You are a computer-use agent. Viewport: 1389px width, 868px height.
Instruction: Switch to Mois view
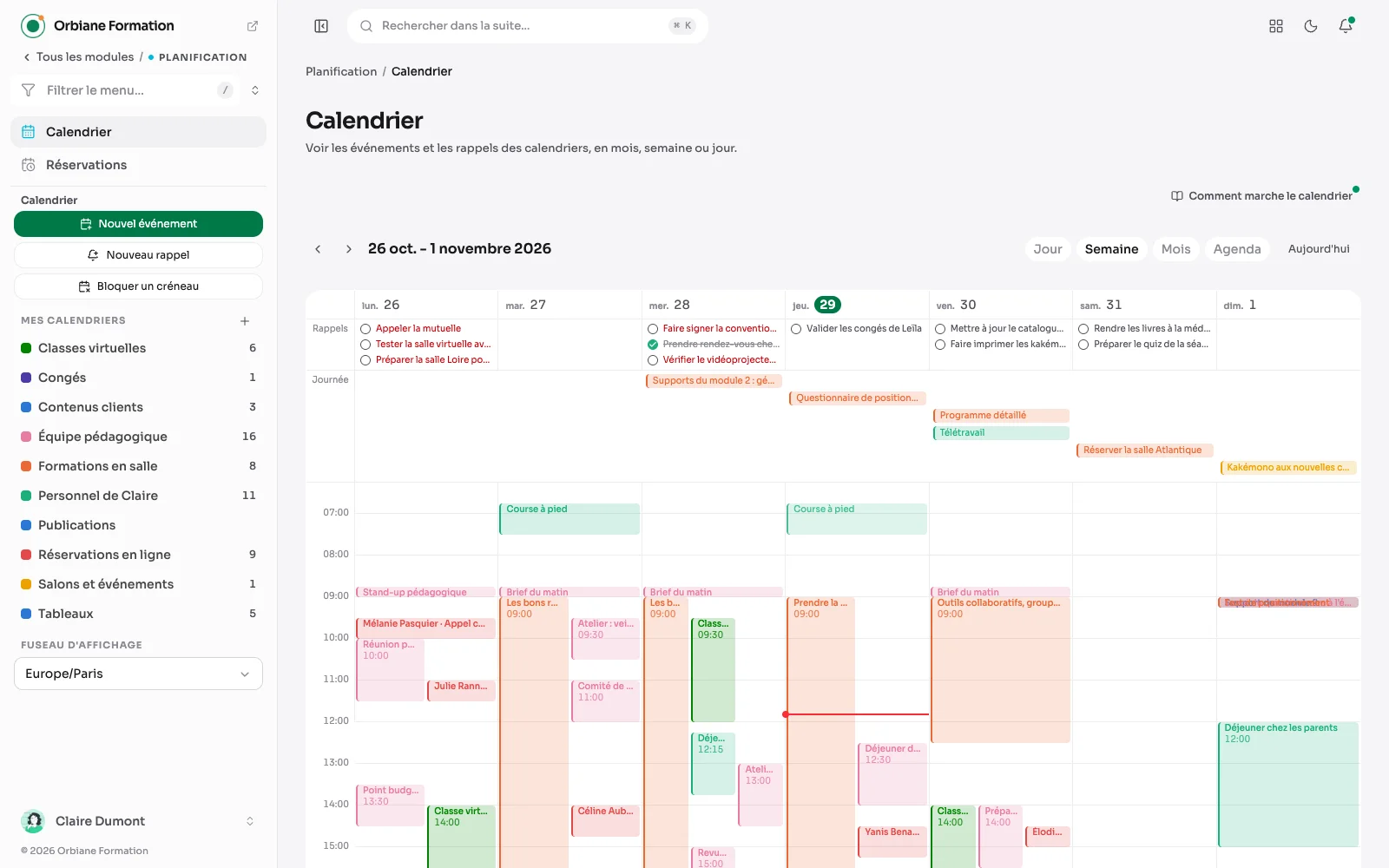pyautogui.click(x=1176, y=249)
